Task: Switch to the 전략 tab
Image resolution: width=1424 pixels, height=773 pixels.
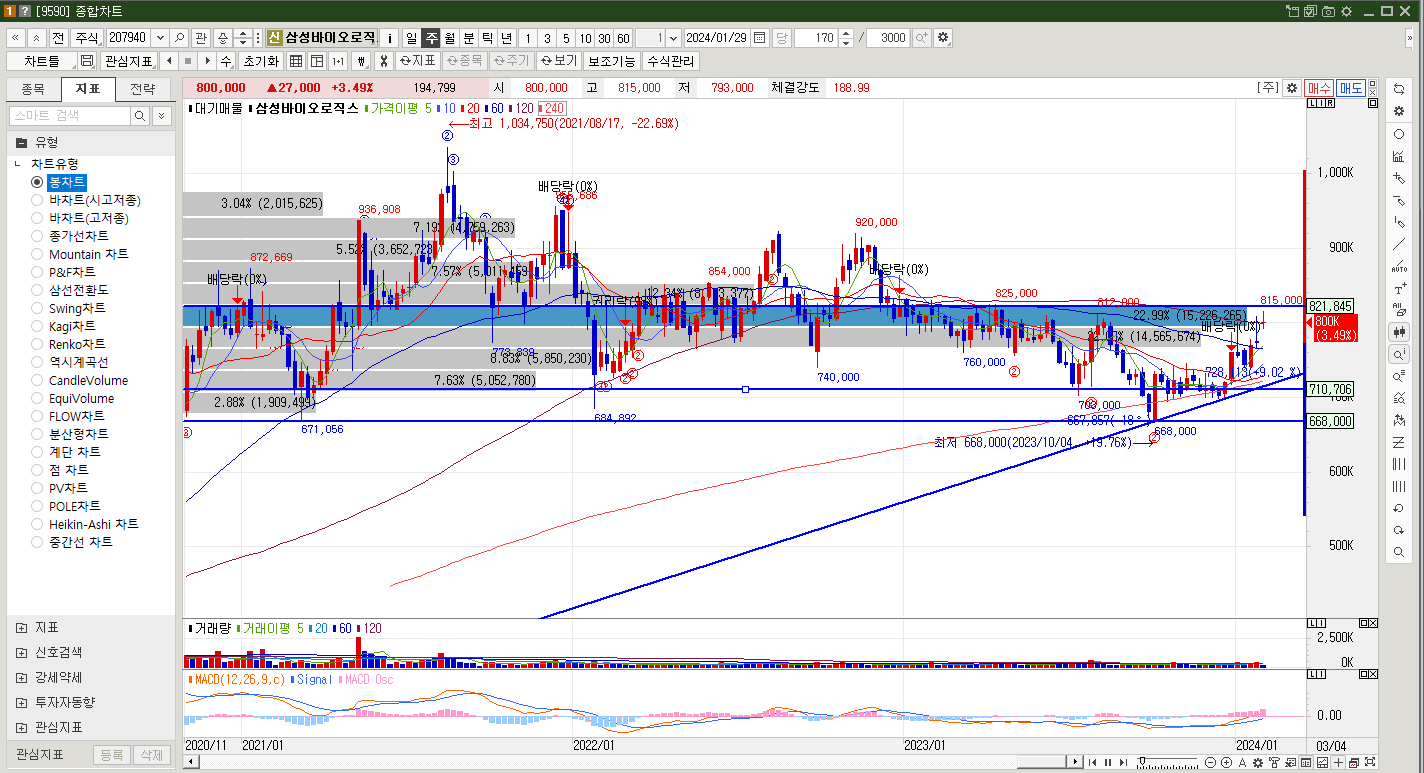Action: coord(142,89)
